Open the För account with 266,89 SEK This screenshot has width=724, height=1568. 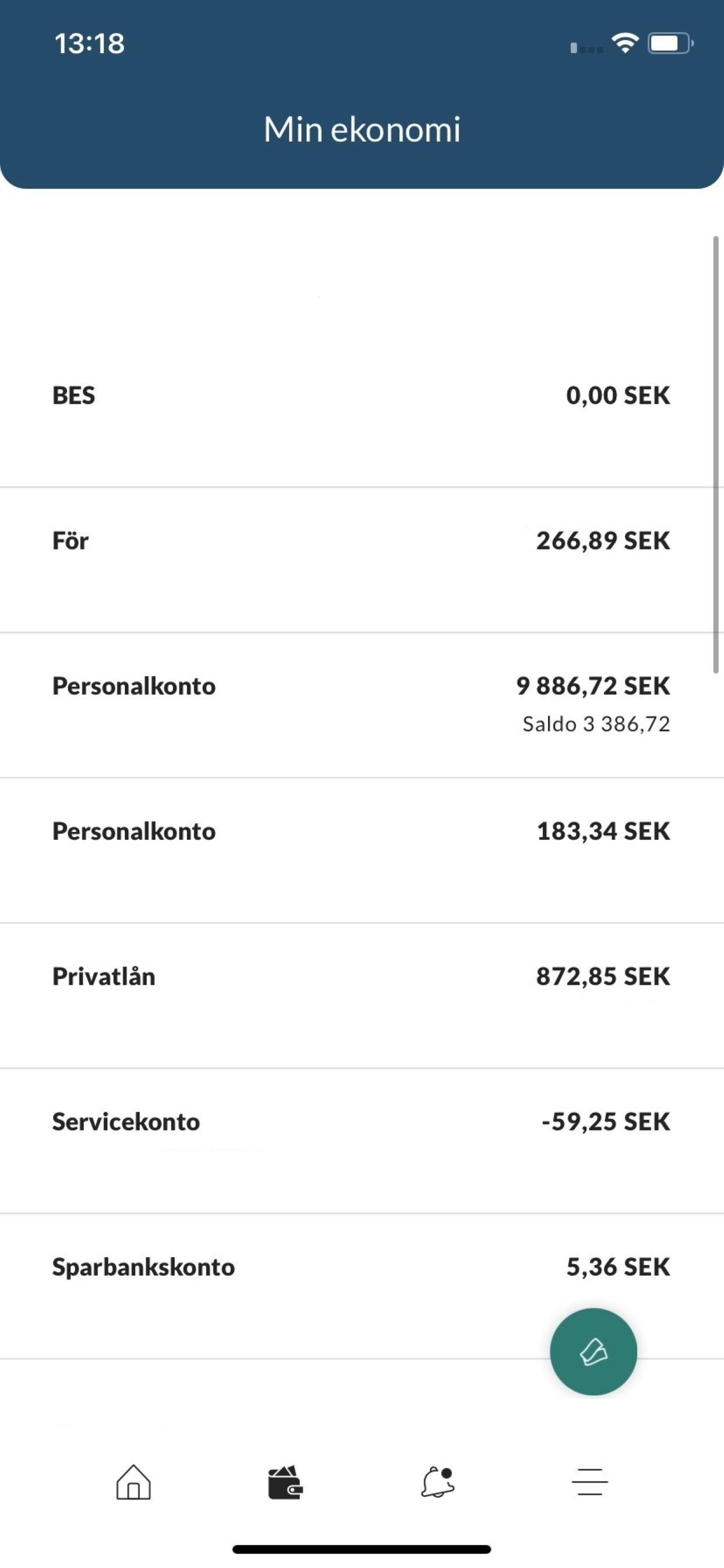click(x=362, y=560)
